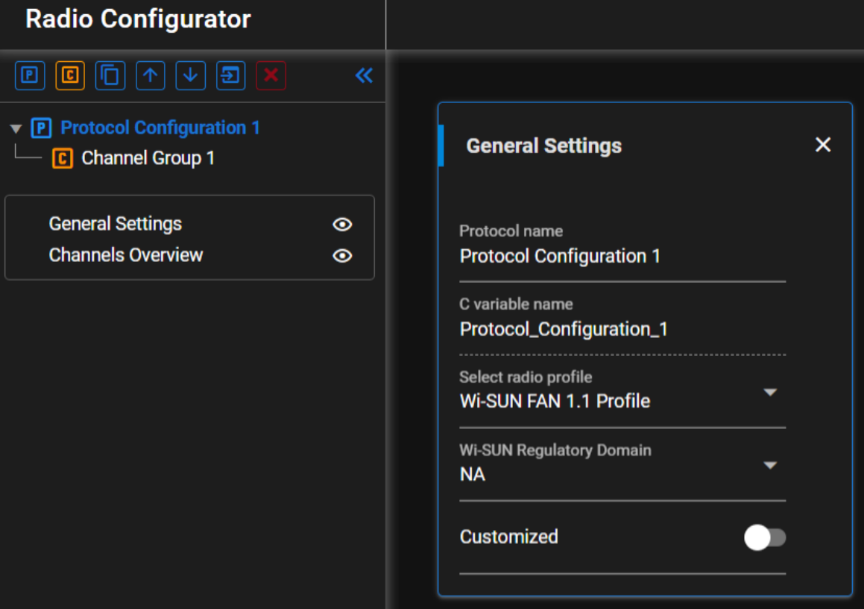Viewport: 864px width, 609px height.
Task: Move the selected item up with the up arrow icon
Action: click(150, 75)
